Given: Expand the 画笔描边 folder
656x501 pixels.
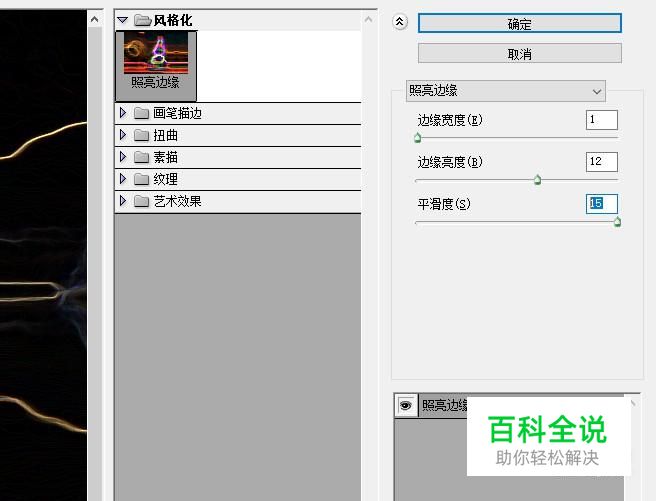Looking at the screenshot, I should (123, 113).
